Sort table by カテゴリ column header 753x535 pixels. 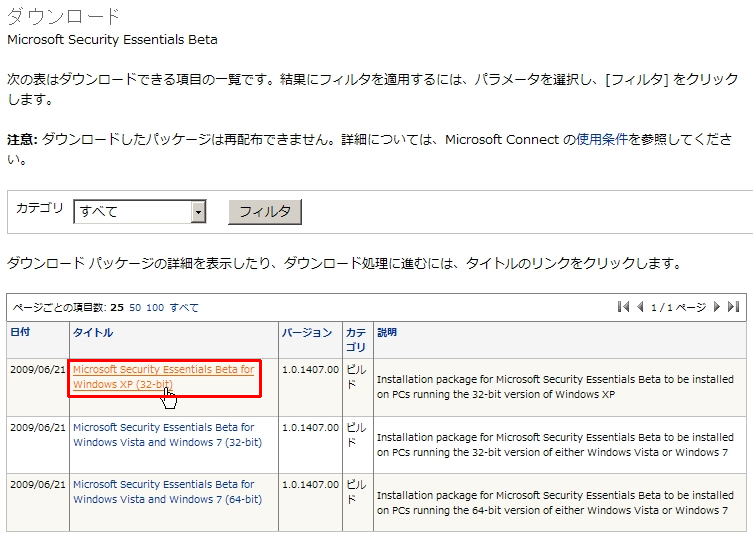356,340
